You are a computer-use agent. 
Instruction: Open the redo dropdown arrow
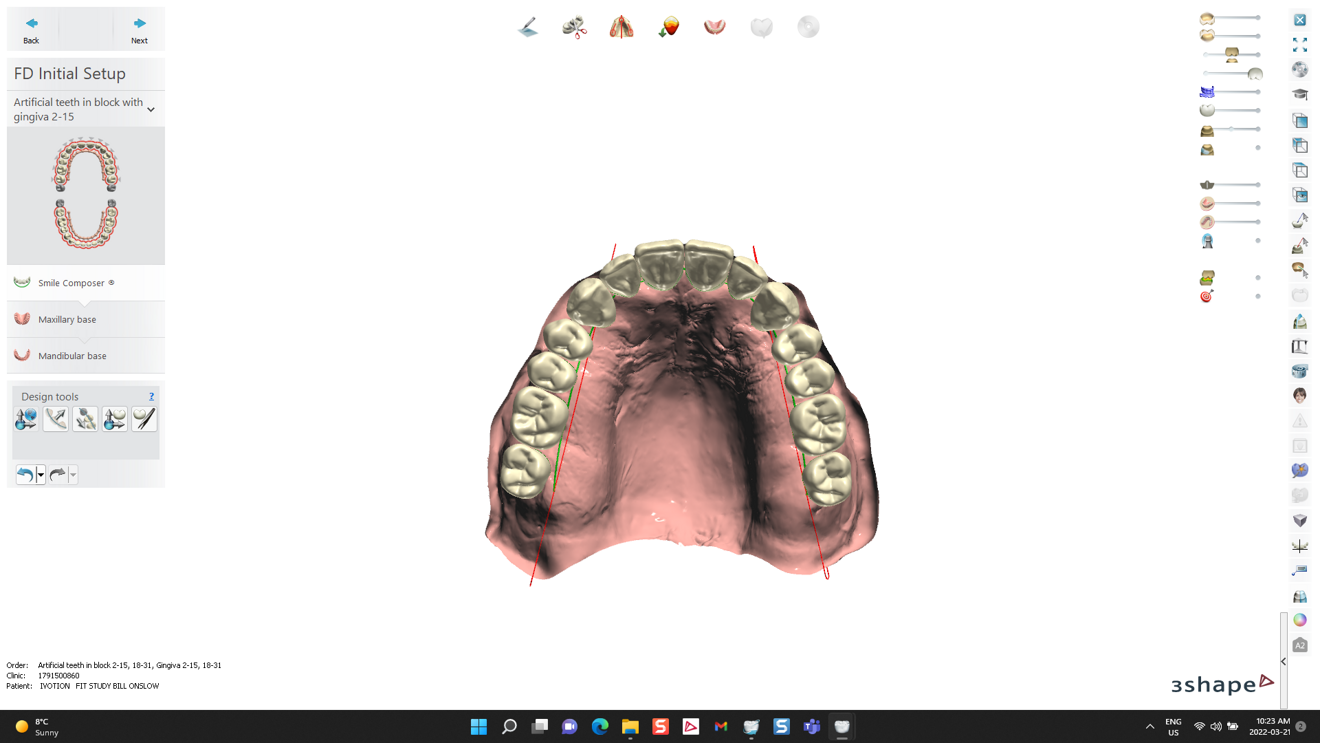(73, 474)
